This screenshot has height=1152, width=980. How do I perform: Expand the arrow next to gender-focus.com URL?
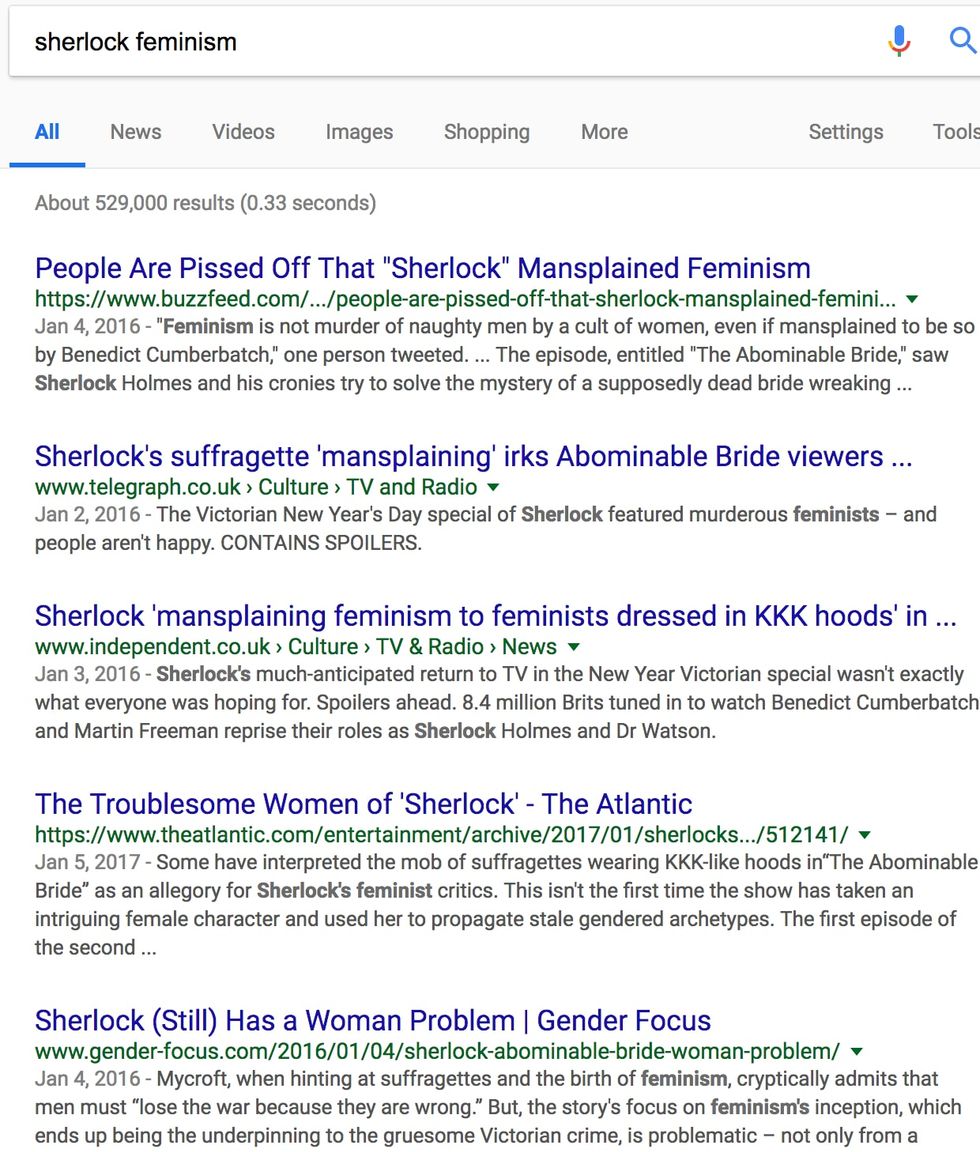coord(857,1052)
